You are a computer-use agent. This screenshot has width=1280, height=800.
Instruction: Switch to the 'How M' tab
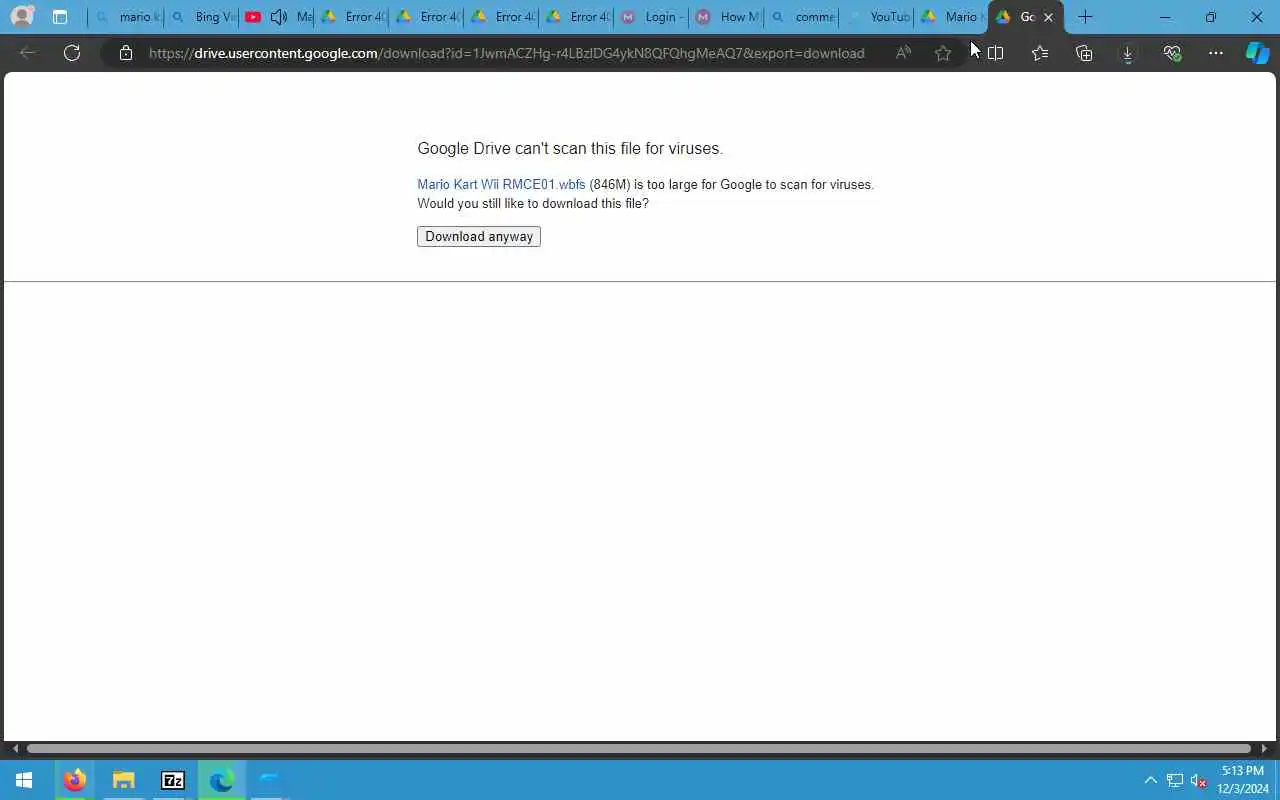(x=727, y=17)
